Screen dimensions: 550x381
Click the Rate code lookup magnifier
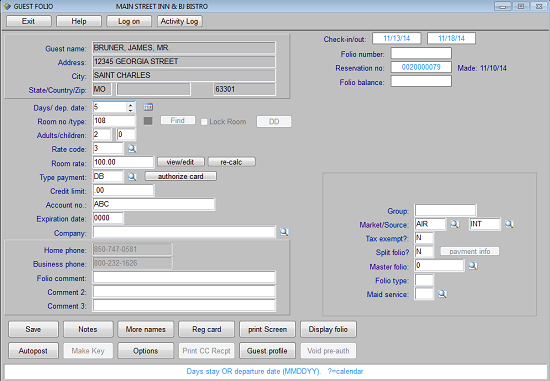tap(132, 149)
